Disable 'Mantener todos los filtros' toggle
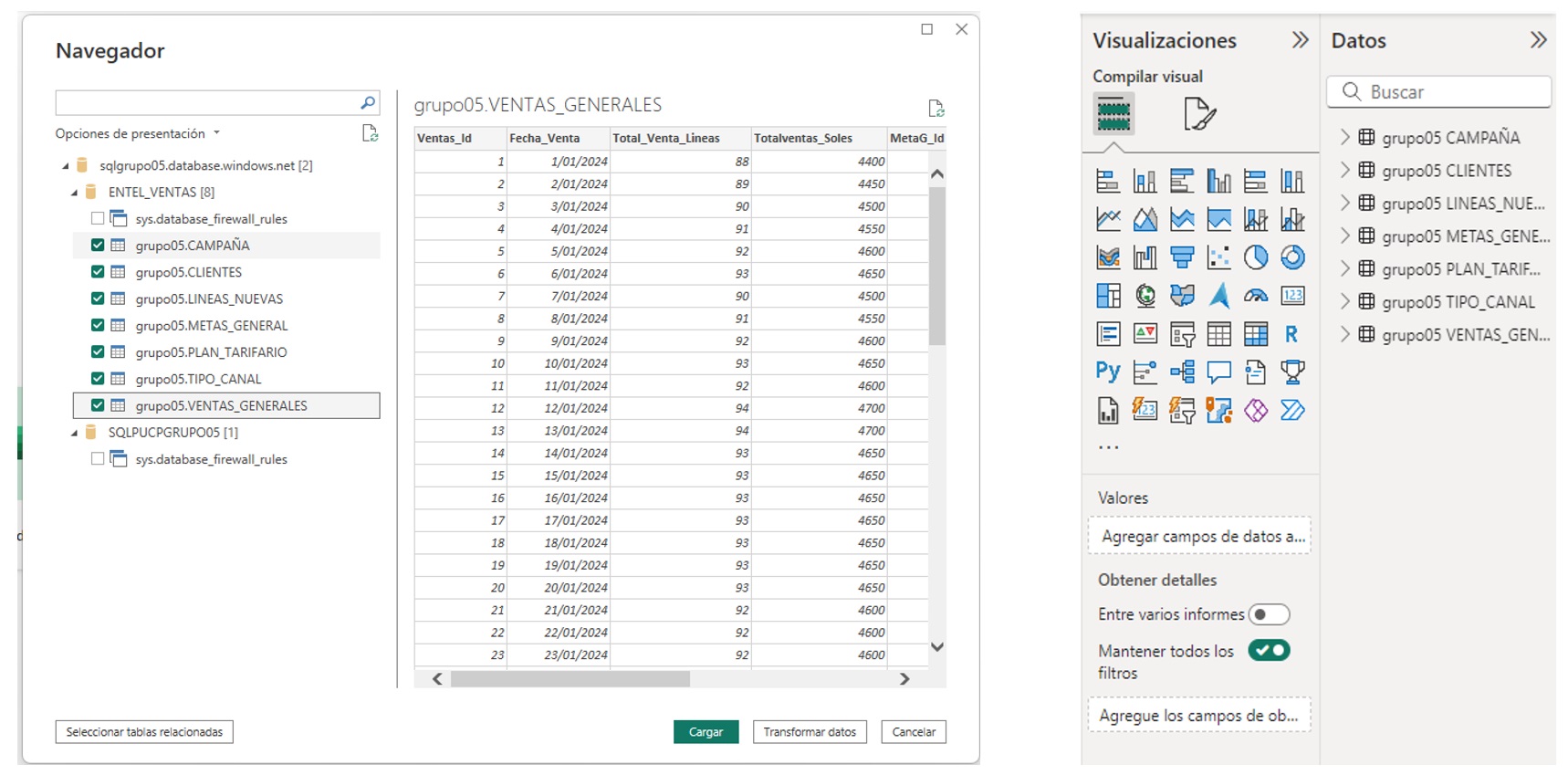This screenshot has width=1568, height=775. click(1269, 651)
